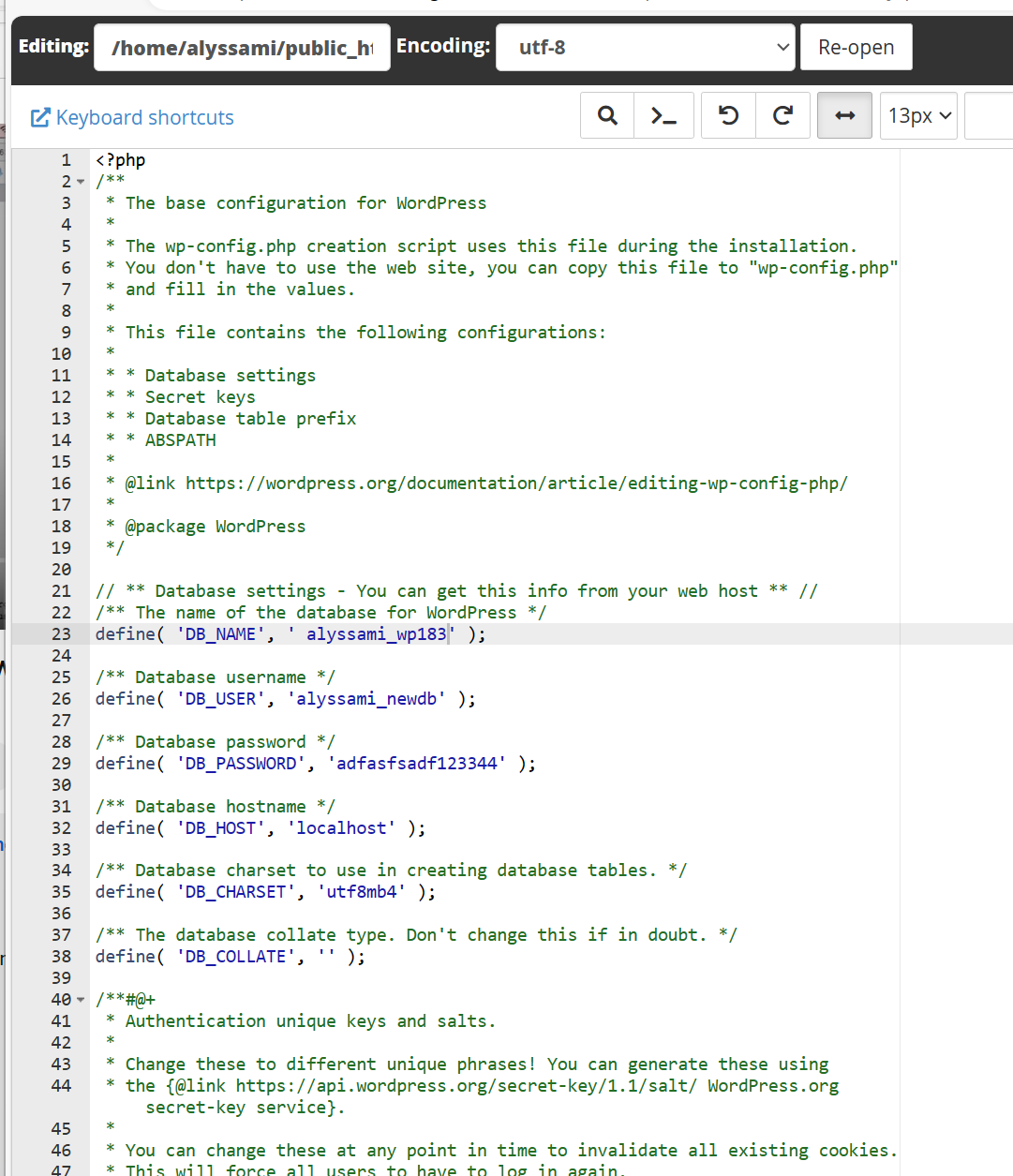Click 'Database password' comment on line 28

[x=220, y=742]
